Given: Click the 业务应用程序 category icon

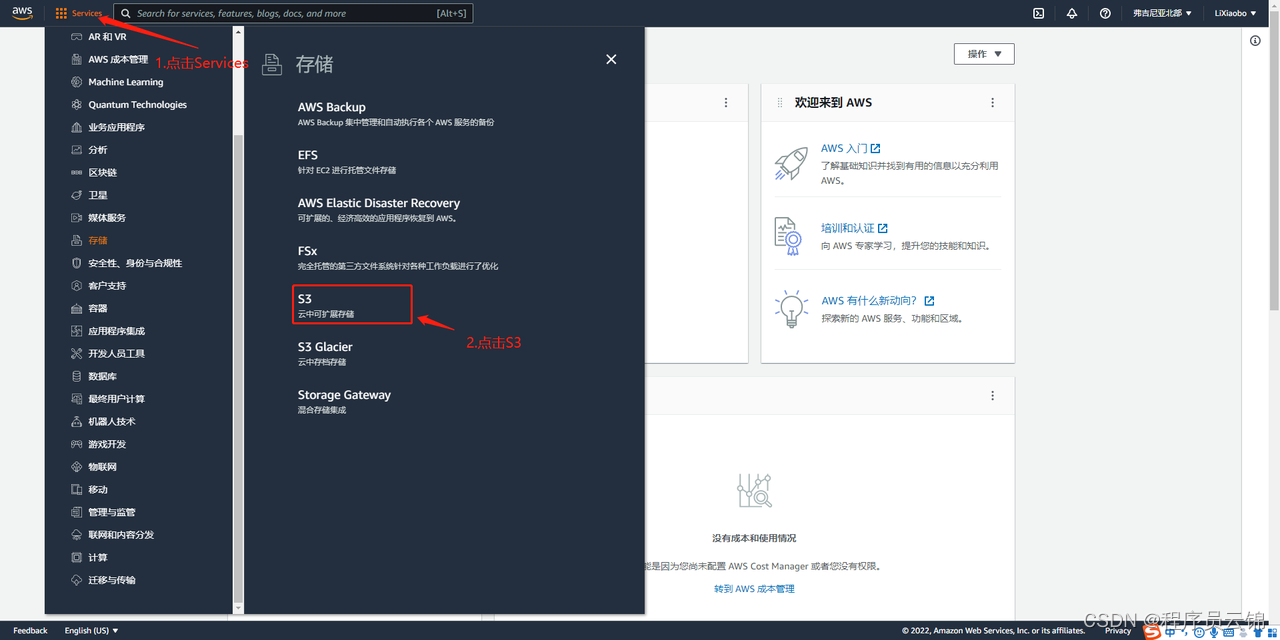Looking at the screenshot, I should [77, 127].
